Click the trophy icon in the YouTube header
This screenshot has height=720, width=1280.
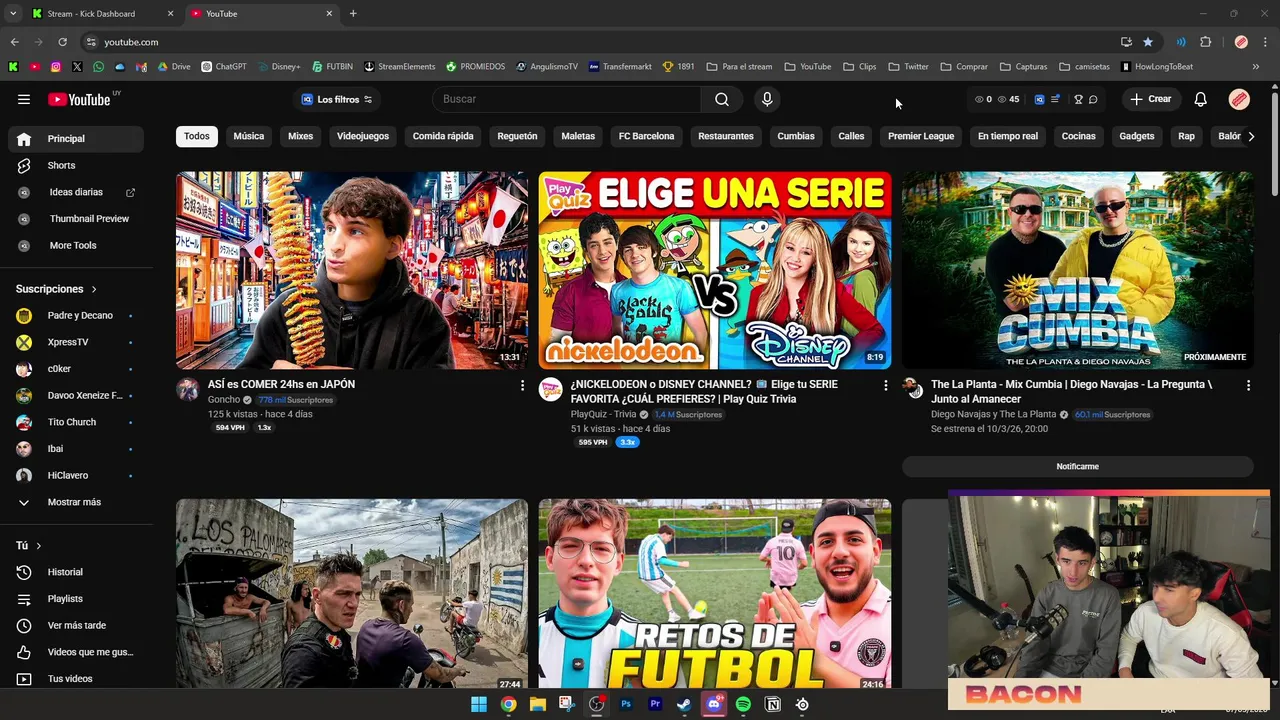tap(1078, 99)
